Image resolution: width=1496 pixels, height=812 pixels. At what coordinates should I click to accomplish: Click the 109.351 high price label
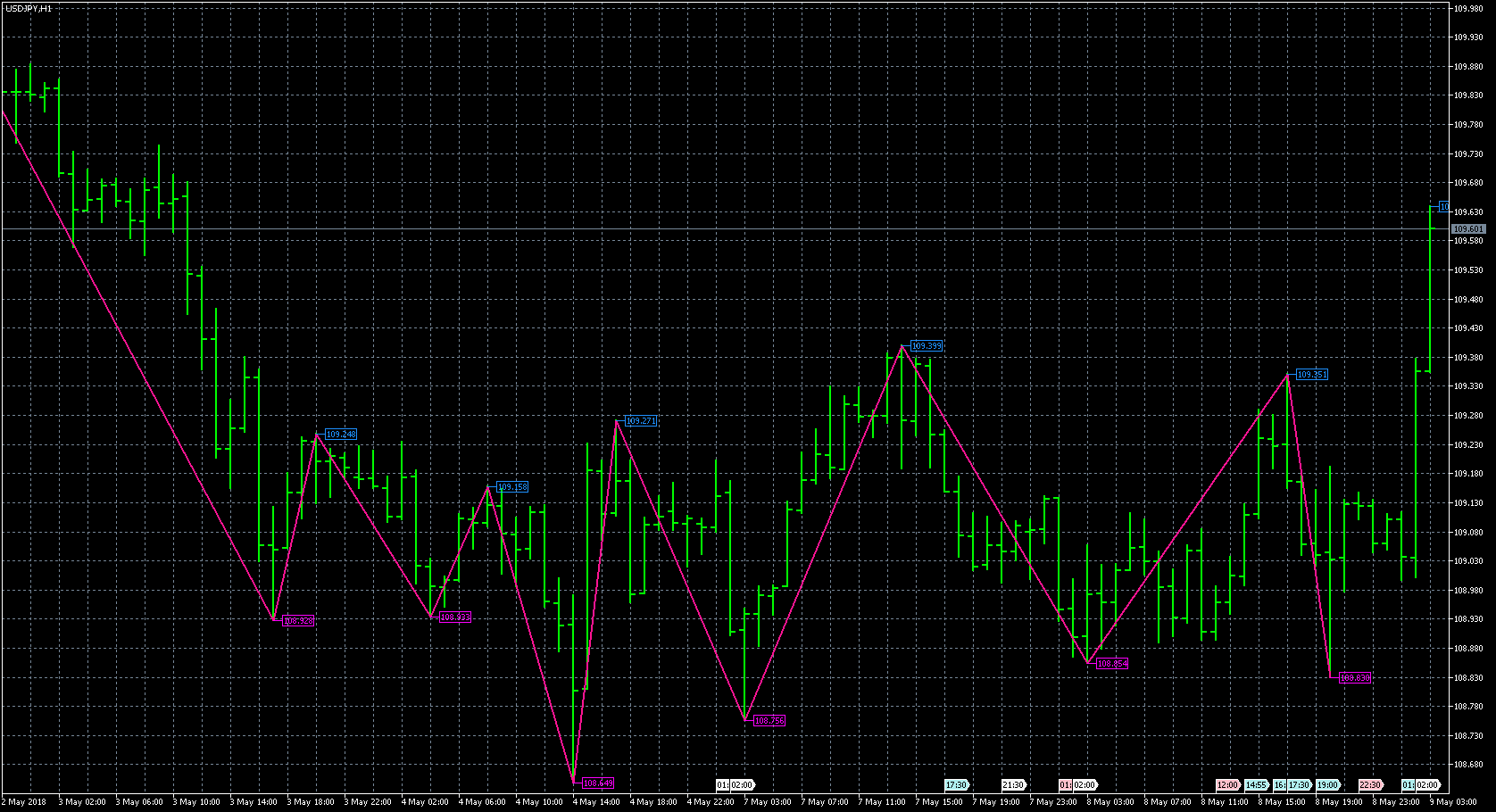tap(1311, 375)
